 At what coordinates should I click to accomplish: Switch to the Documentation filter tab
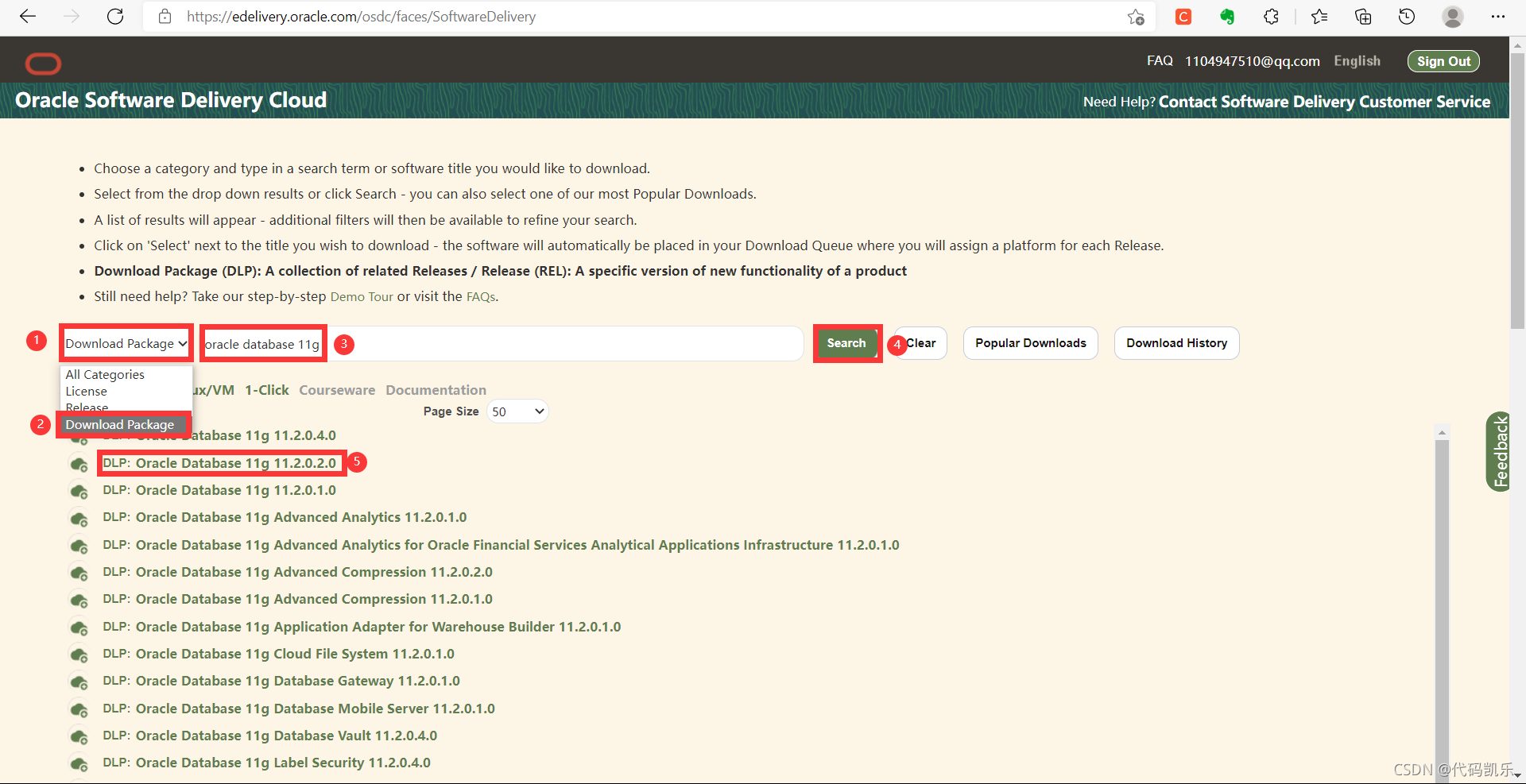point(436,390)
